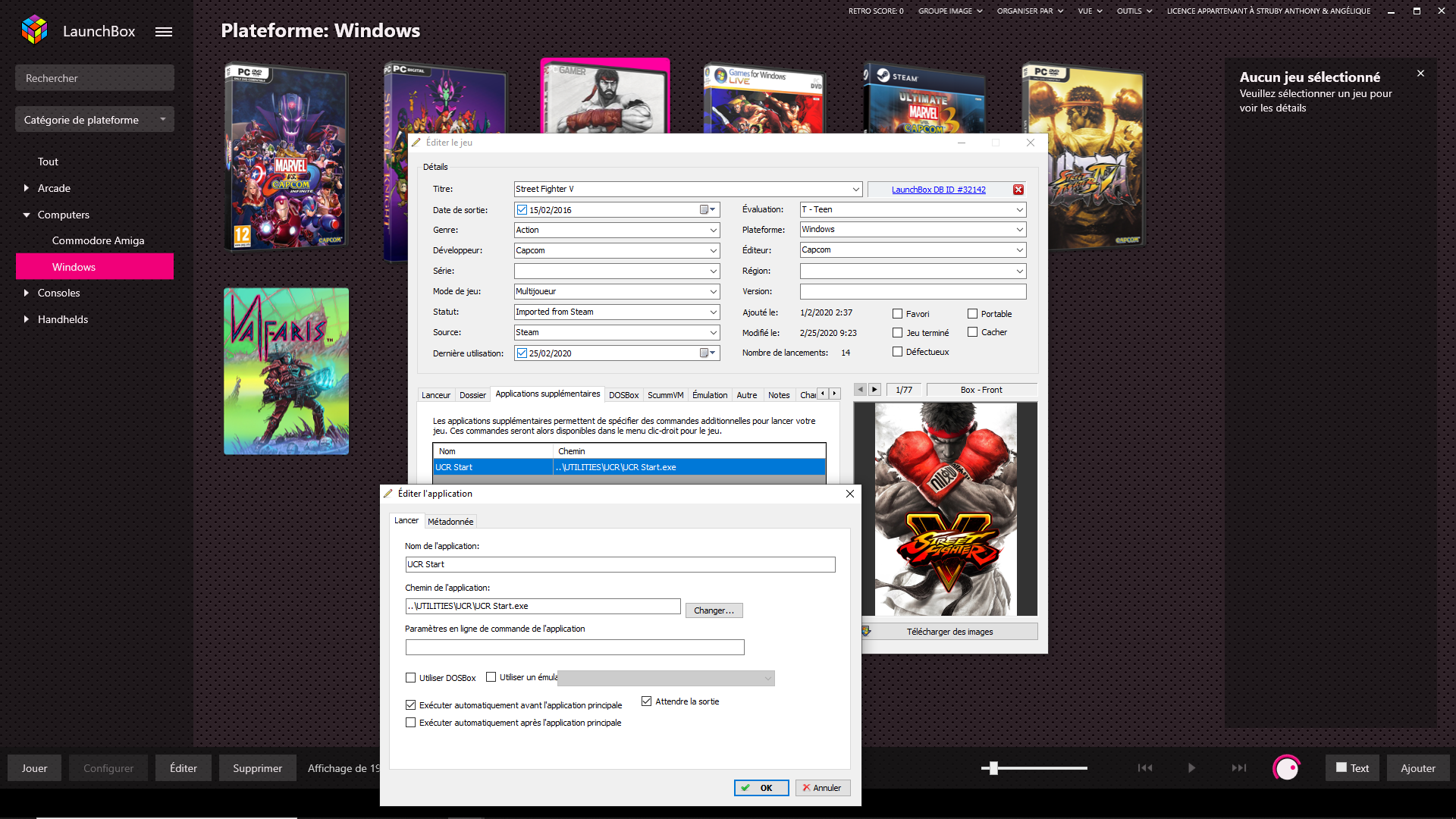Switch to the DOSBox tab

pos(623,395)
